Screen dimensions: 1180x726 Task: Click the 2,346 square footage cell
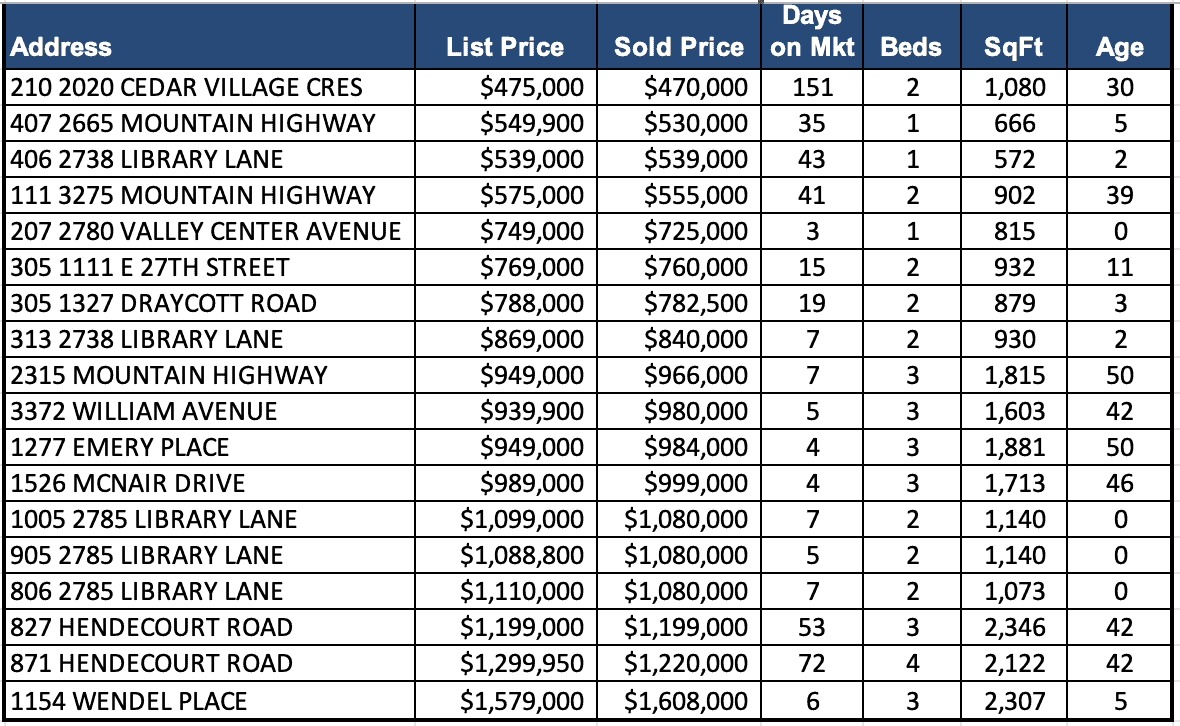click(1014, 628)
